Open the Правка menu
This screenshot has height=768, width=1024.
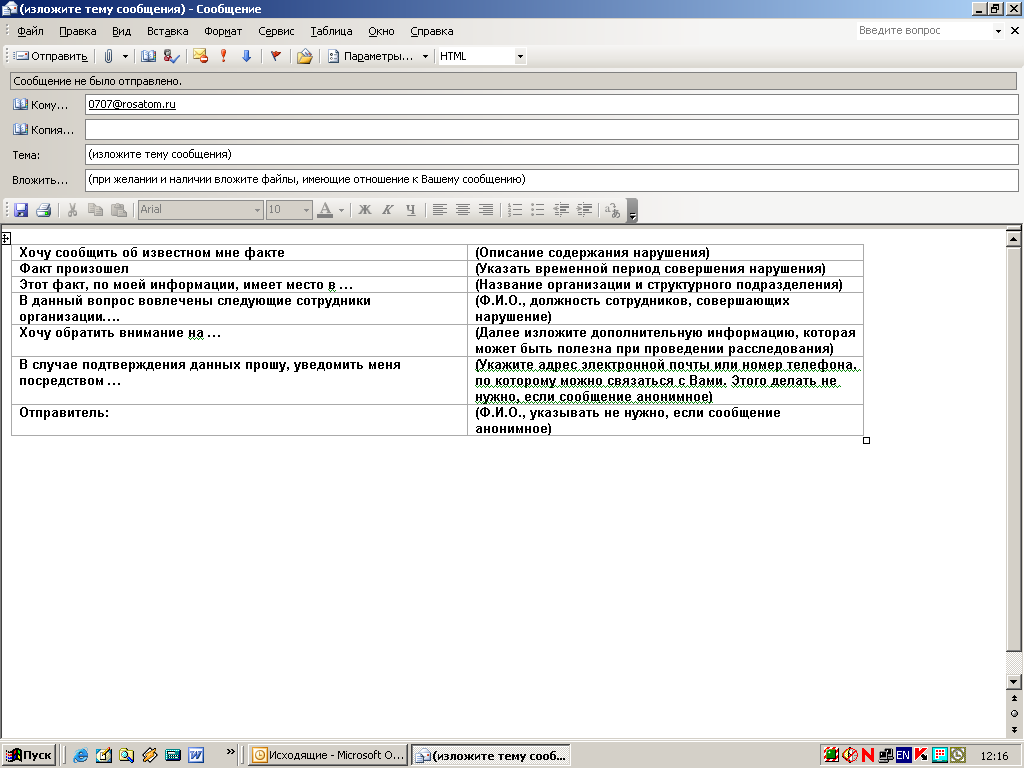pyautogui.click(x=78, y=31)
